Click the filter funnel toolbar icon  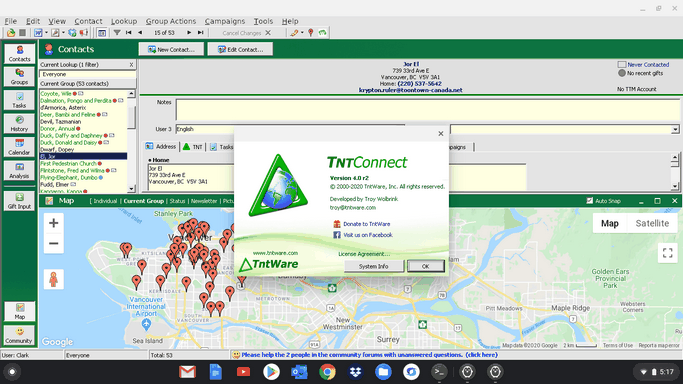point(117,33)
